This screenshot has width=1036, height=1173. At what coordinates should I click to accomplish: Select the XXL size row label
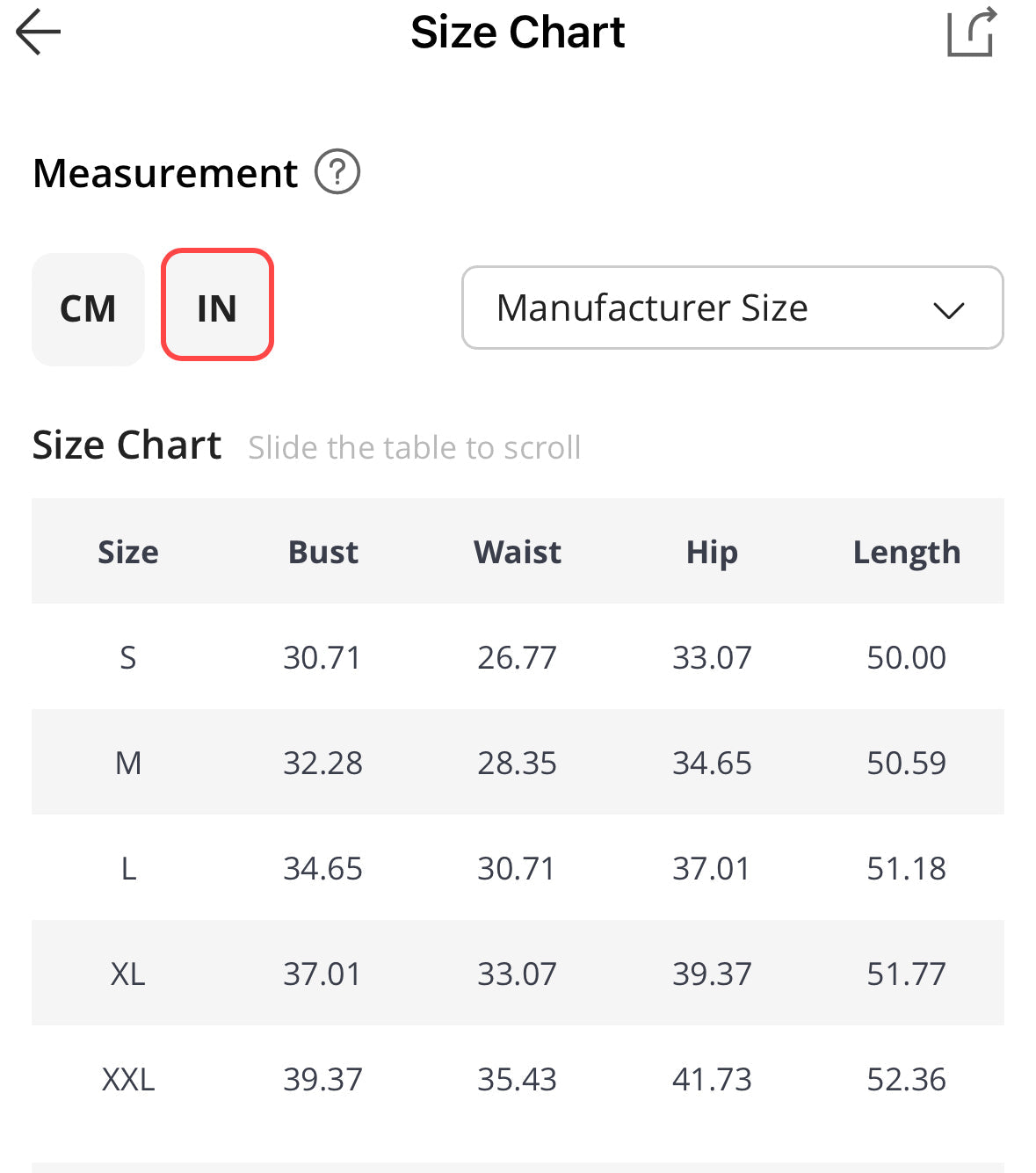tap(128, 1079)
